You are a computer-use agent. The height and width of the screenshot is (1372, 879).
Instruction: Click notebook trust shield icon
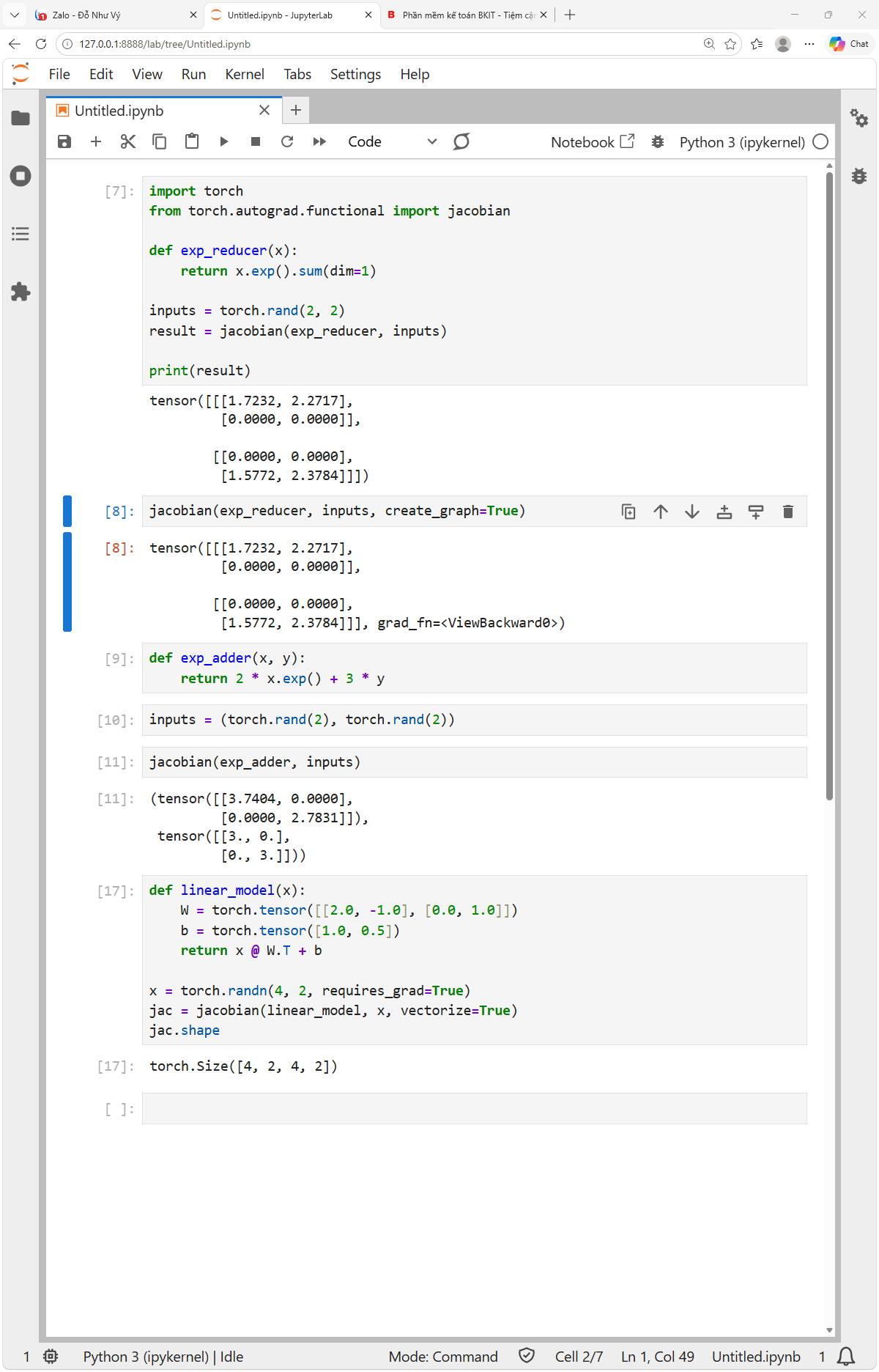[527, 1356]
